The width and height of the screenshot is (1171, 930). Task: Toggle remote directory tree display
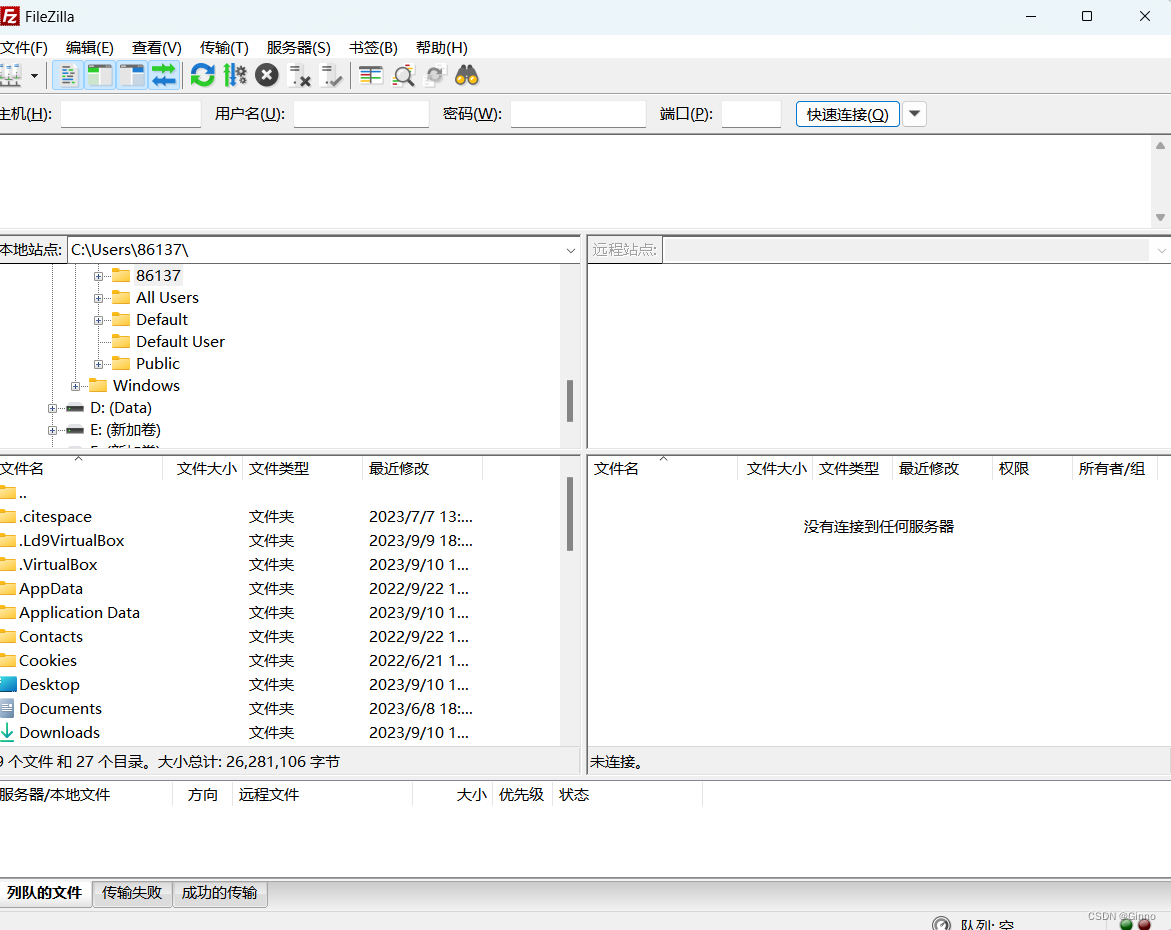point(132,75)
